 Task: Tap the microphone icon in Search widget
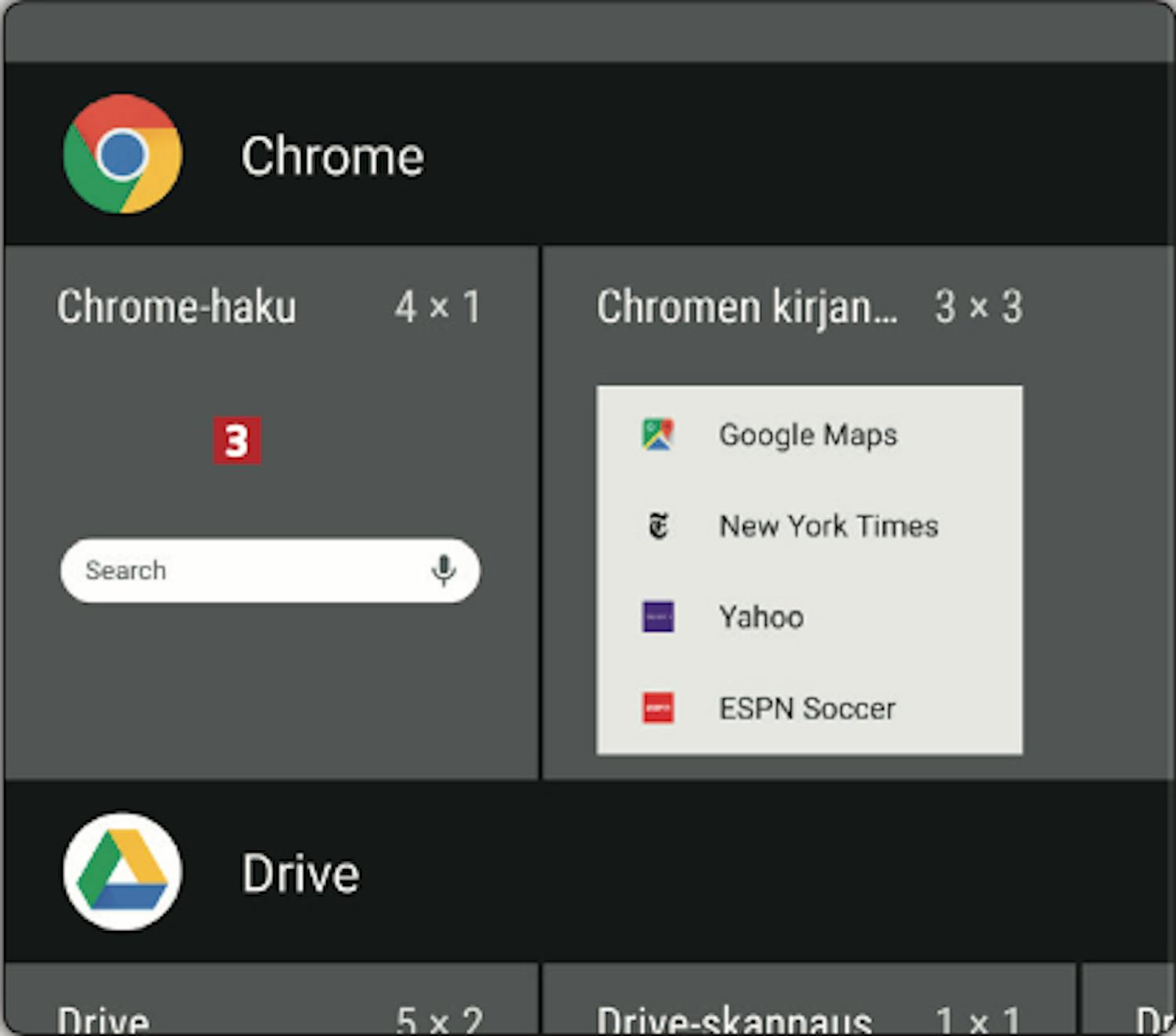(x=444, y=570)
